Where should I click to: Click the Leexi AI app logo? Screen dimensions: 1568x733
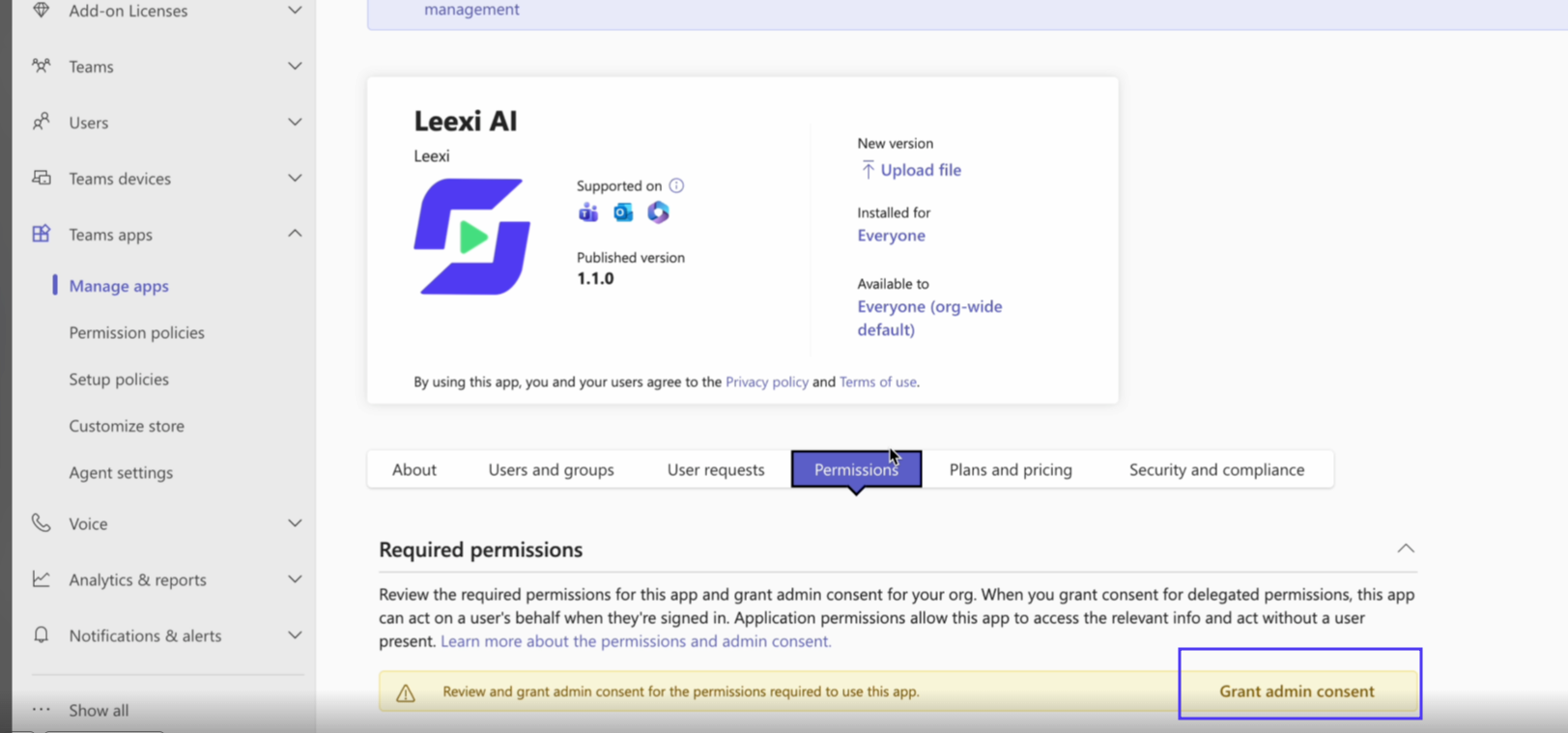tap(471, 237)
